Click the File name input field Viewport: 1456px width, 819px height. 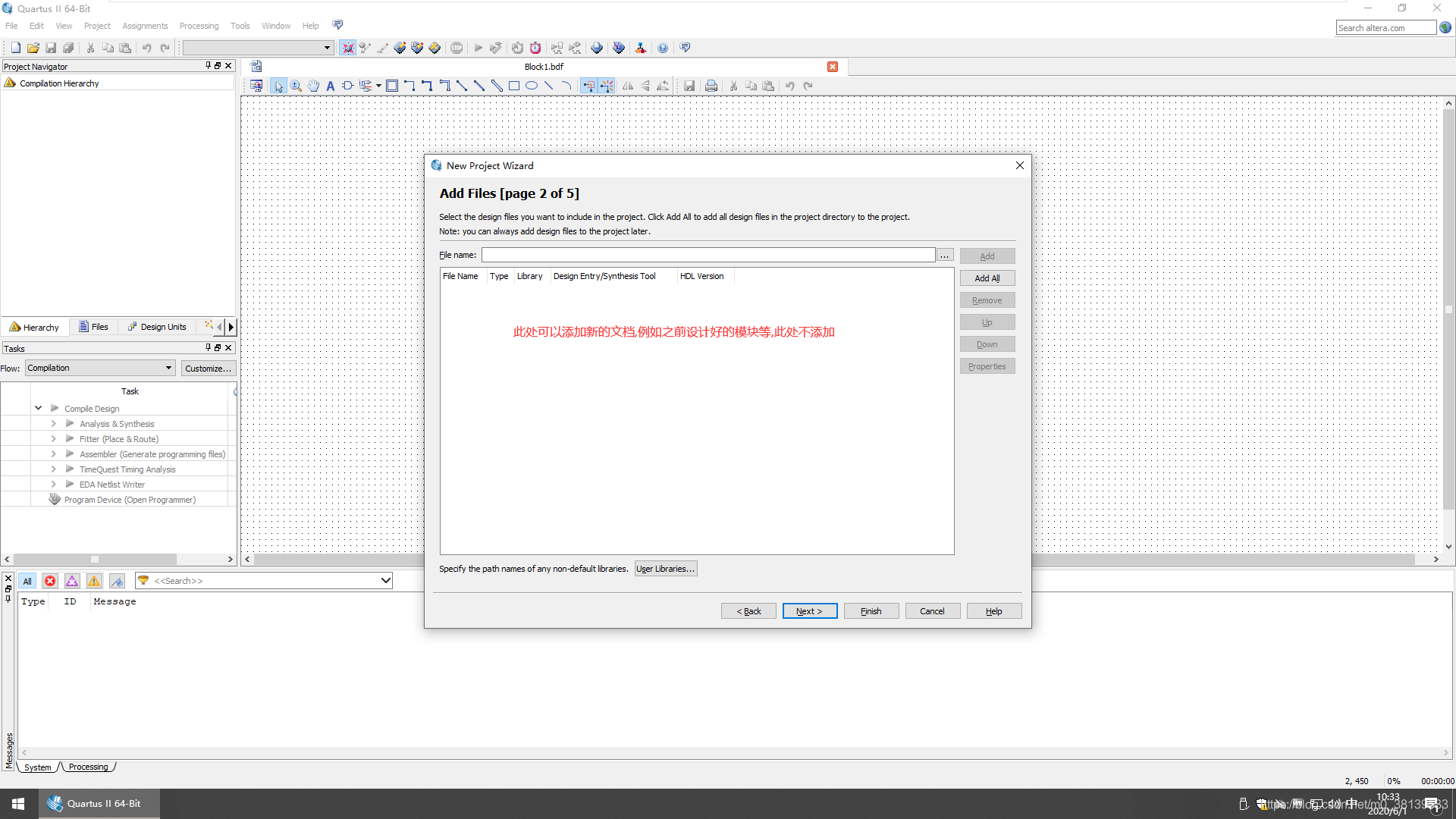708,256
